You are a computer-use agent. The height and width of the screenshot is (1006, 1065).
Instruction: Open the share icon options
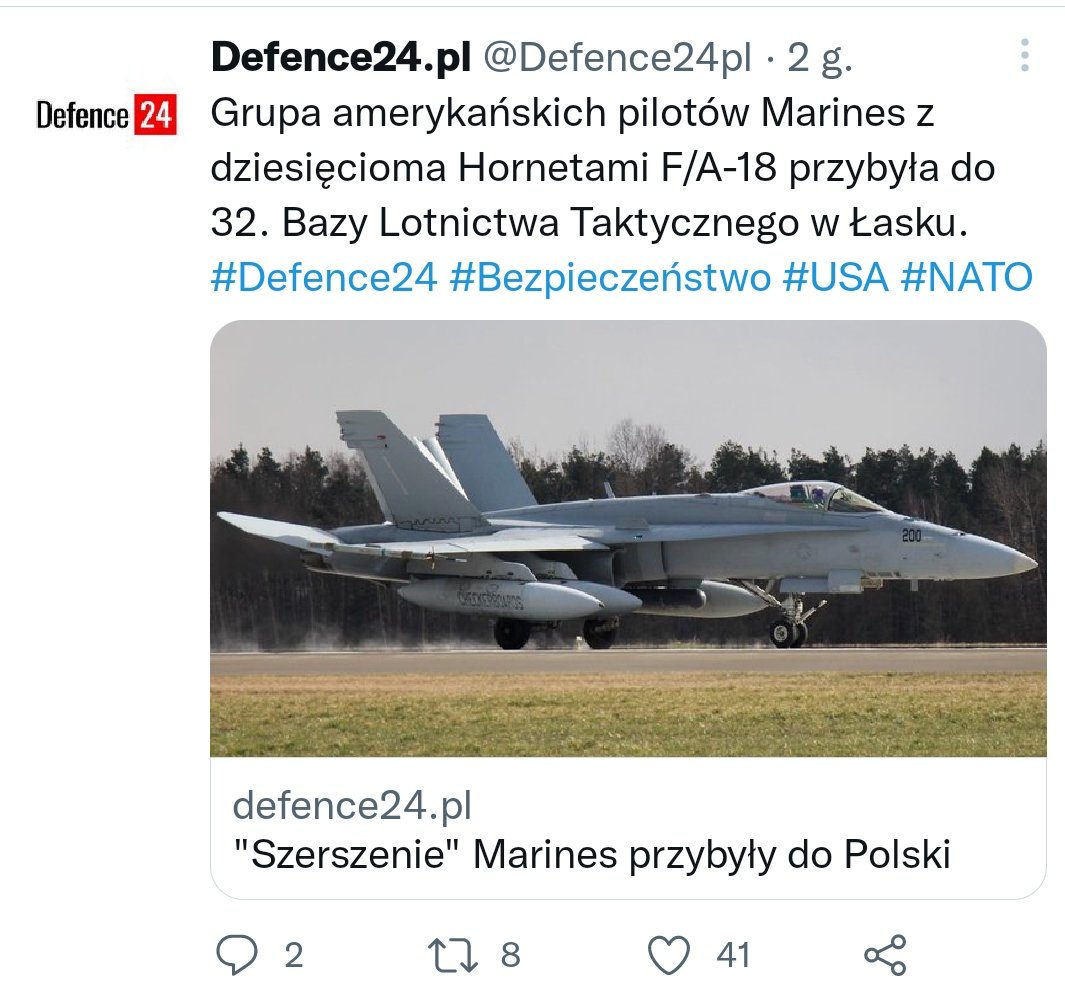tap(885, 955)
